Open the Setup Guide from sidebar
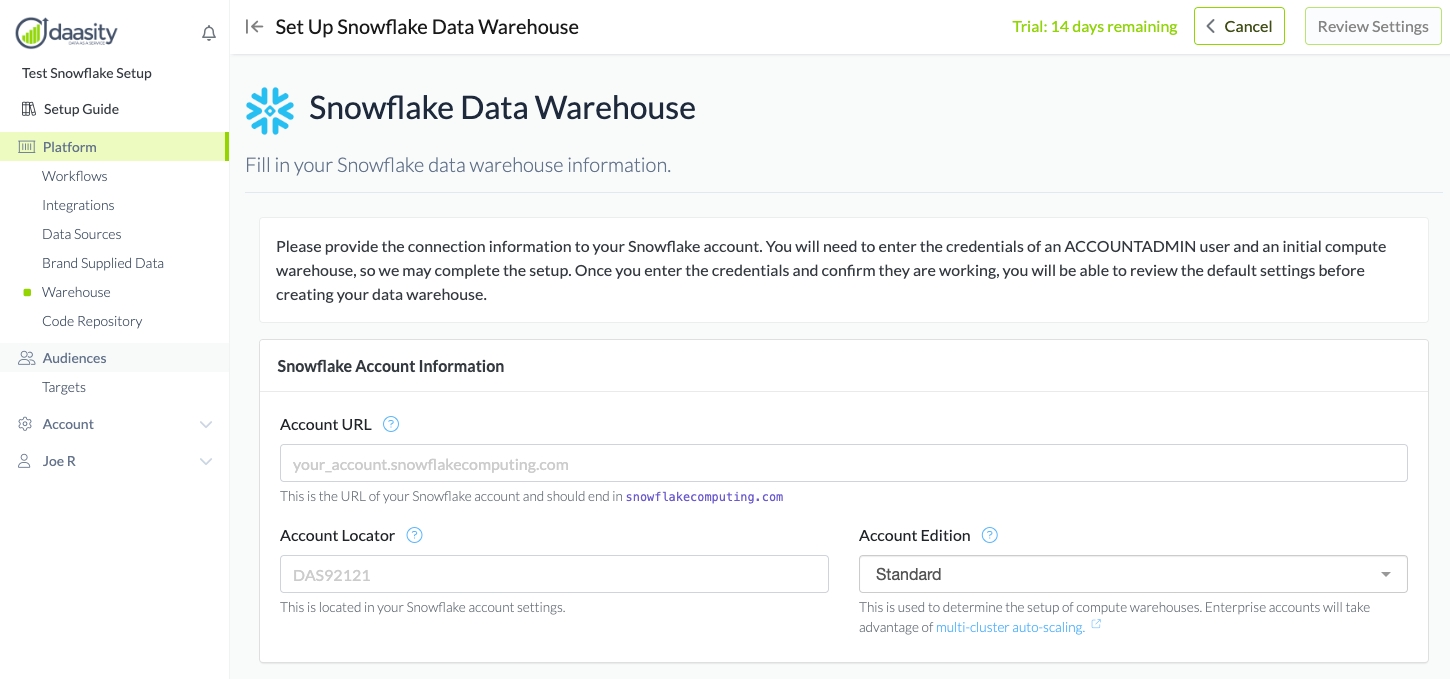The width and height of the screenshot is (1450, 679). [80, 109]
